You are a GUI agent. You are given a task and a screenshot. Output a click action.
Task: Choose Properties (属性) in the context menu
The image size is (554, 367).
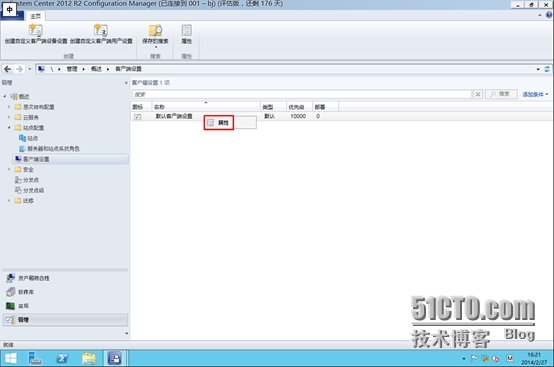pyautogui.click(x=230, y=123)
